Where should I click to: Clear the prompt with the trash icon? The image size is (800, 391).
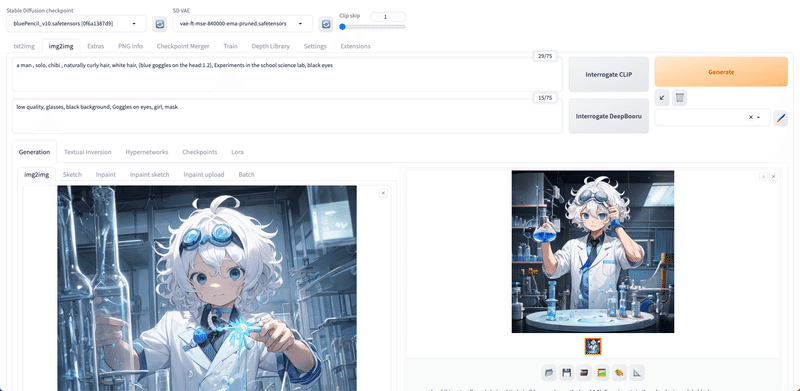point(679,97)
